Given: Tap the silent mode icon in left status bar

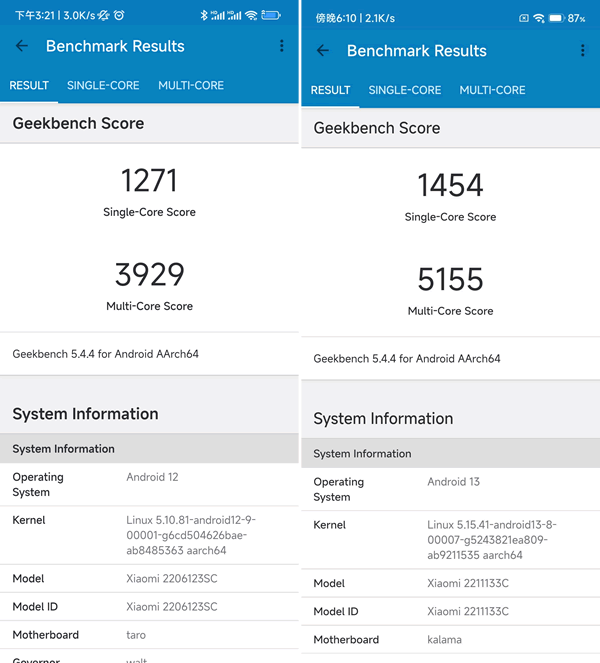Looking at the screenshot, I should [105, 15].
